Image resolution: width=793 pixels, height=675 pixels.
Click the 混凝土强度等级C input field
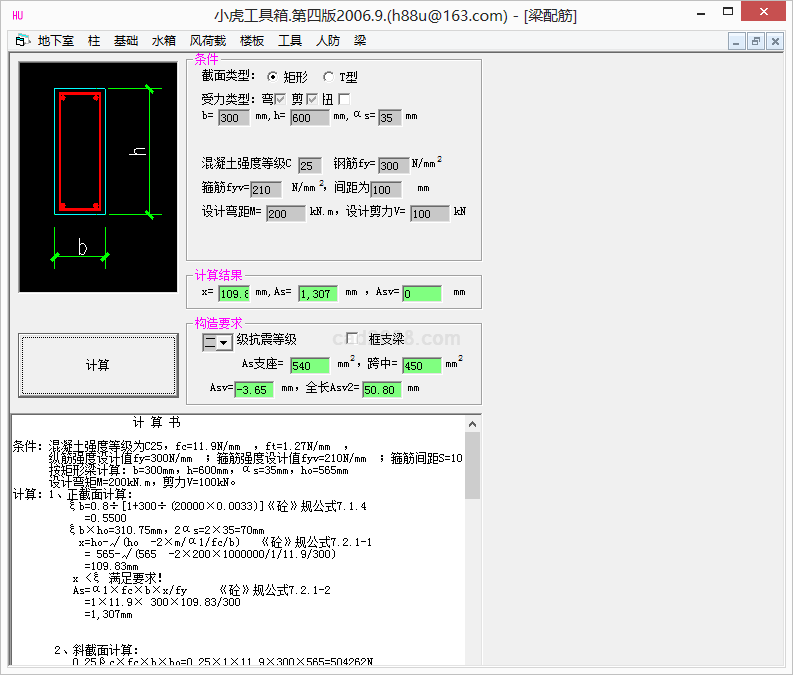pos(310,166)
